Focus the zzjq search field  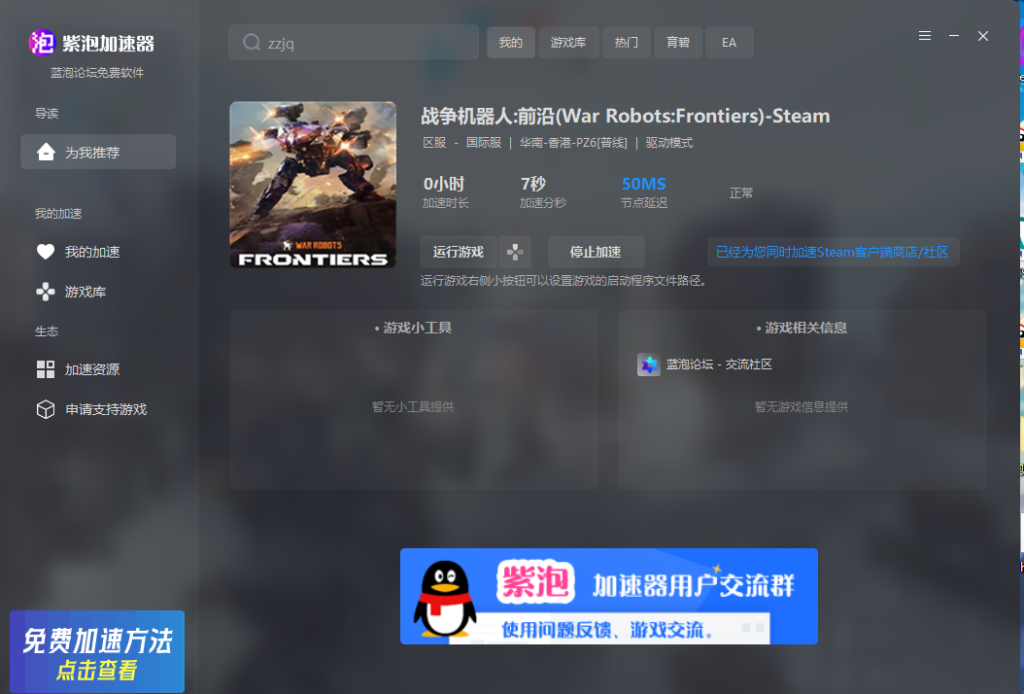pyautogui.click(x=353, y=42)
